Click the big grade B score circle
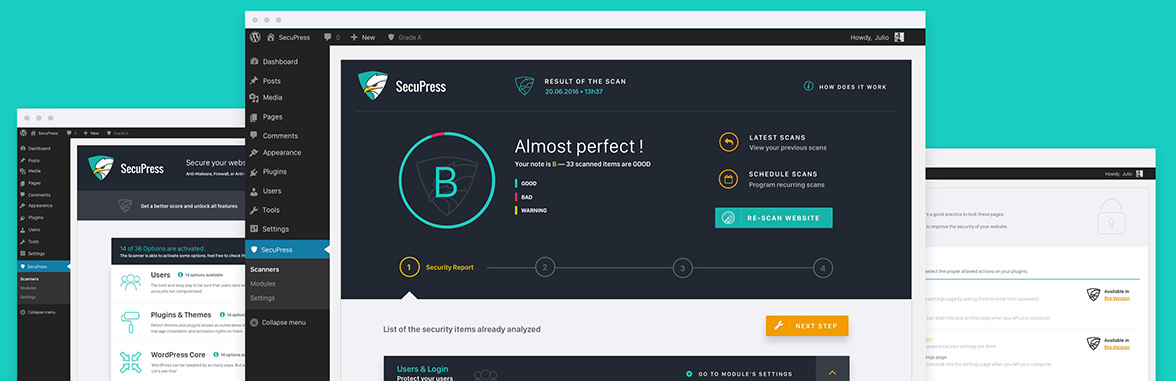This screenshot has width=1176, height=381. (446, 181)
